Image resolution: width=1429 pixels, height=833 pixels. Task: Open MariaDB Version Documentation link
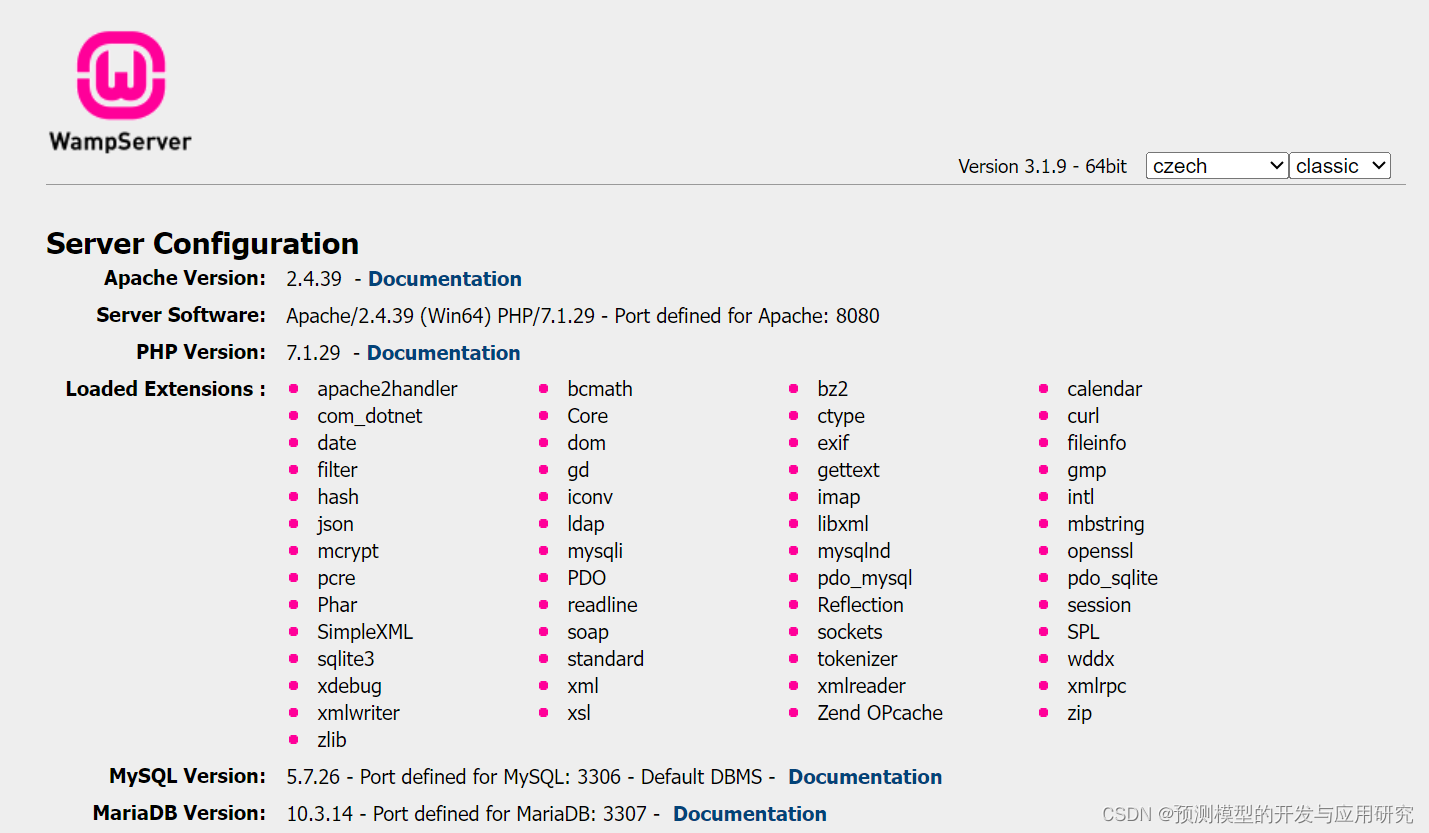coord(750,814)
